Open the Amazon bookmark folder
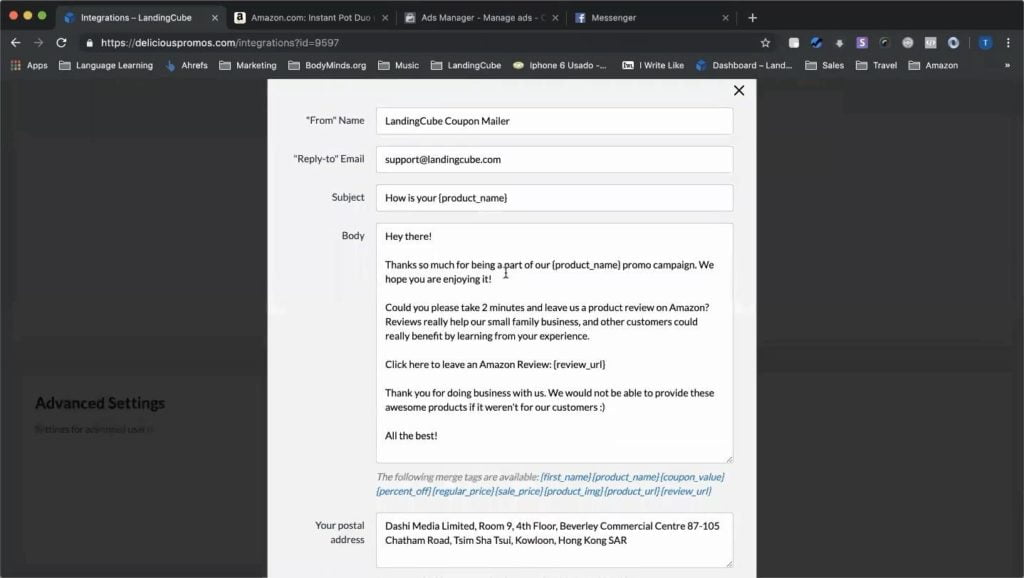This screenshot has width=1024, height=578. click(934, 65)
